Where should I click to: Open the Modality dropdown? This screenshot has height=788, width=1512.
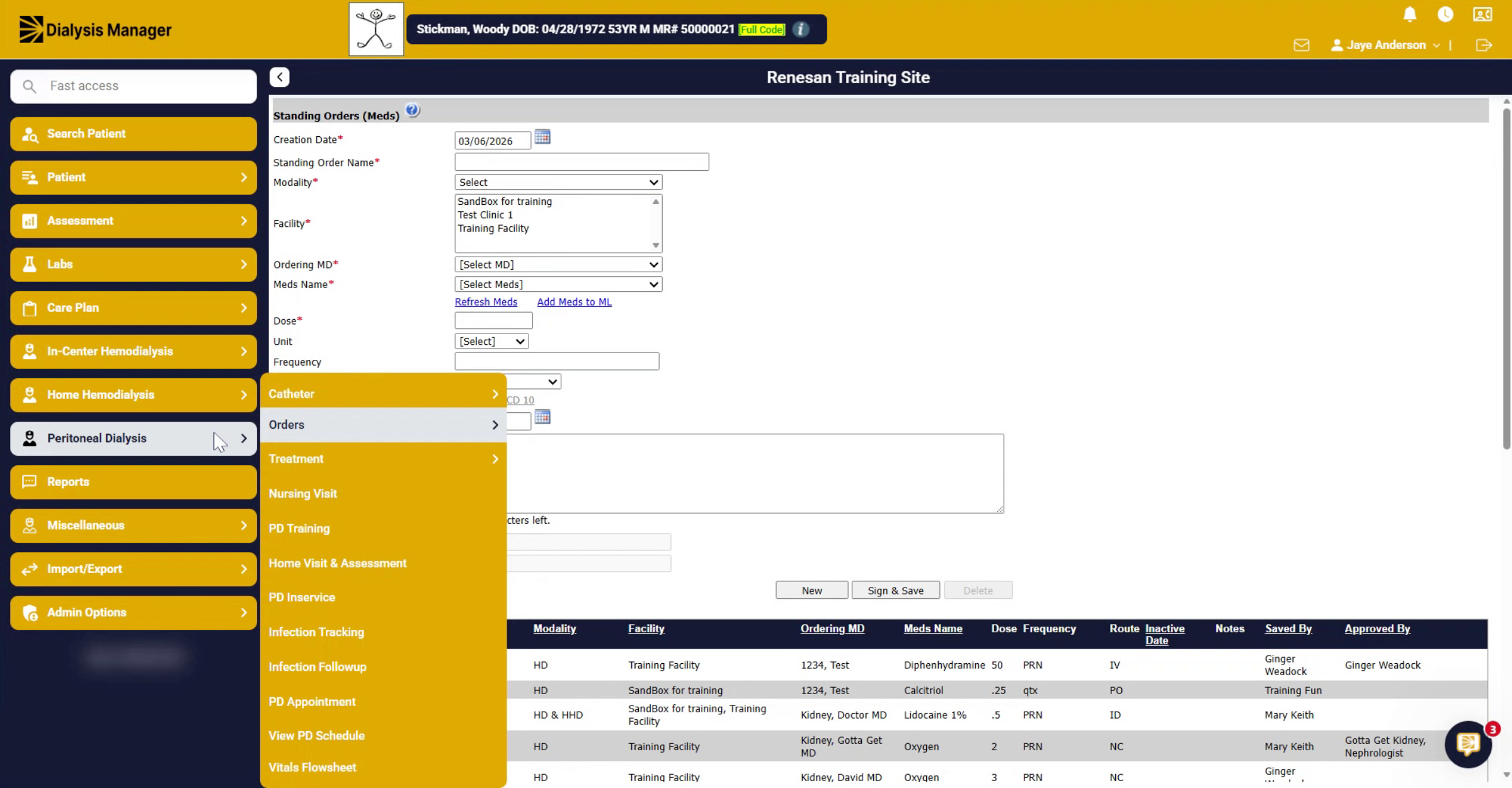[x=558, y=182]
